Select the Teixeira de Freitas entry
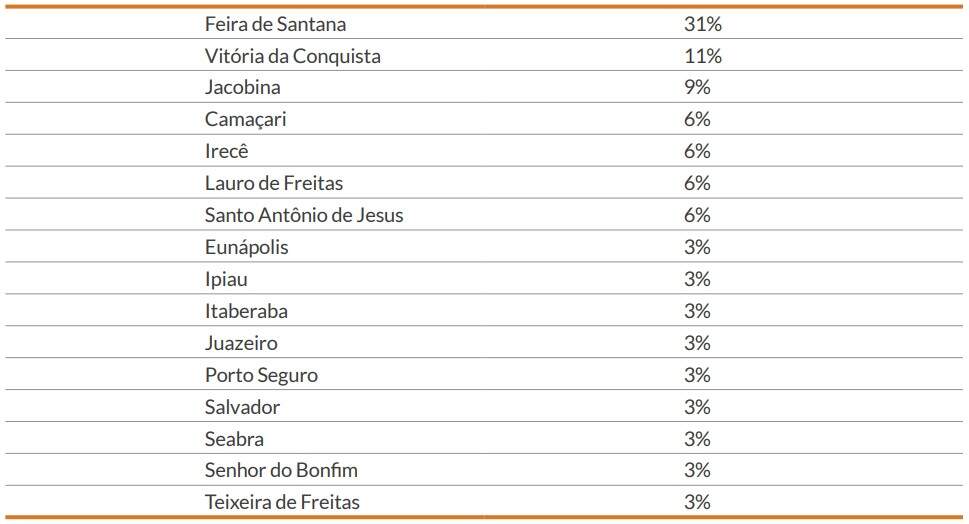Image resolution: width=969 pixels, height=524 pixels. (282, 502)
